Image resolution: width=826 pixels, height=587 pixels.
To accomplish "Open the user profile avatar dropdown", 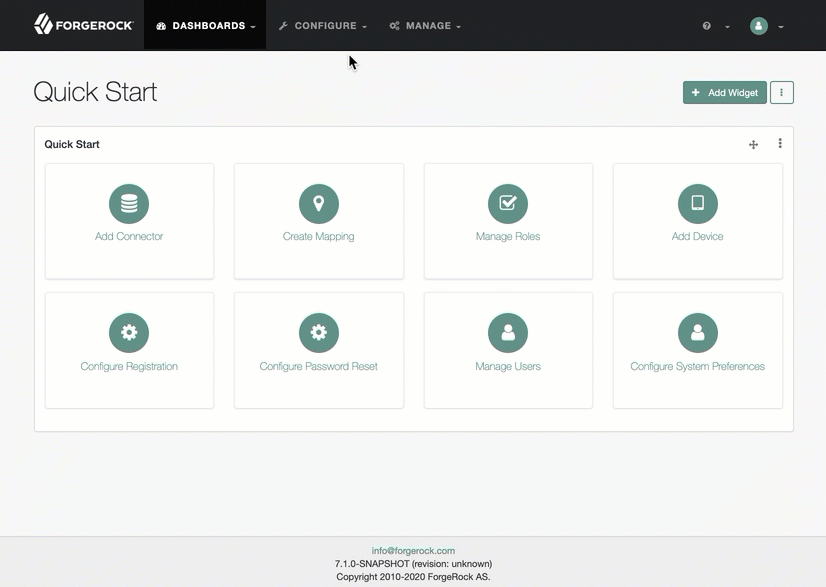I will 766,26.
